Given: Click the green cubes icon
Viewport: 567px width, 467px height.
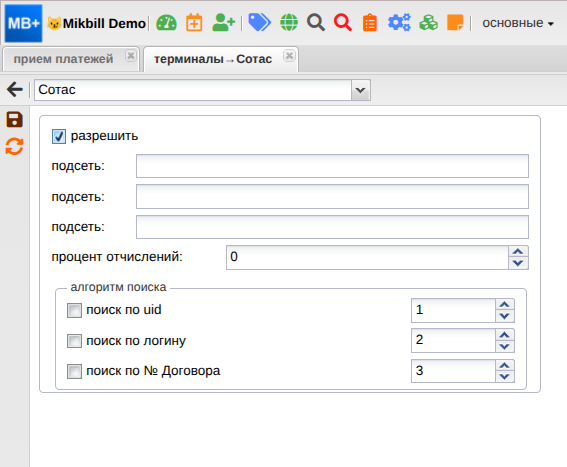Looking at the screenshot, I should coord(429,22).
